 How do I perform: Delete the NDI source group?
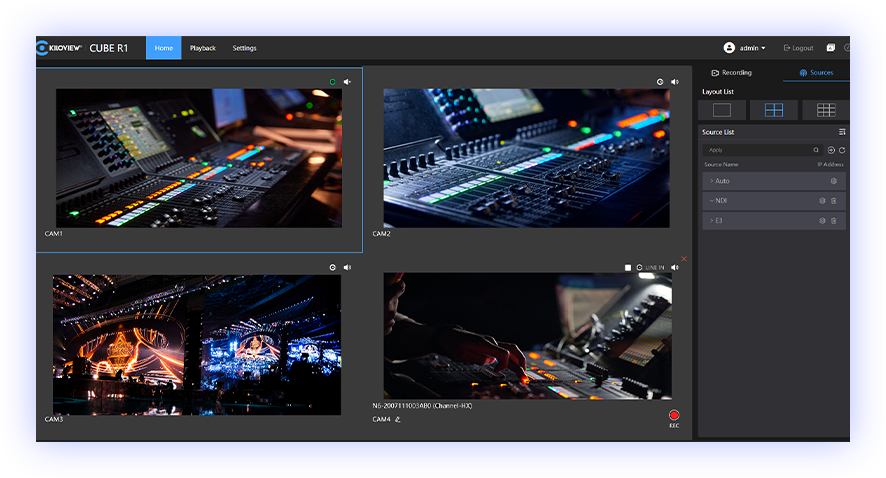(834, 201)
